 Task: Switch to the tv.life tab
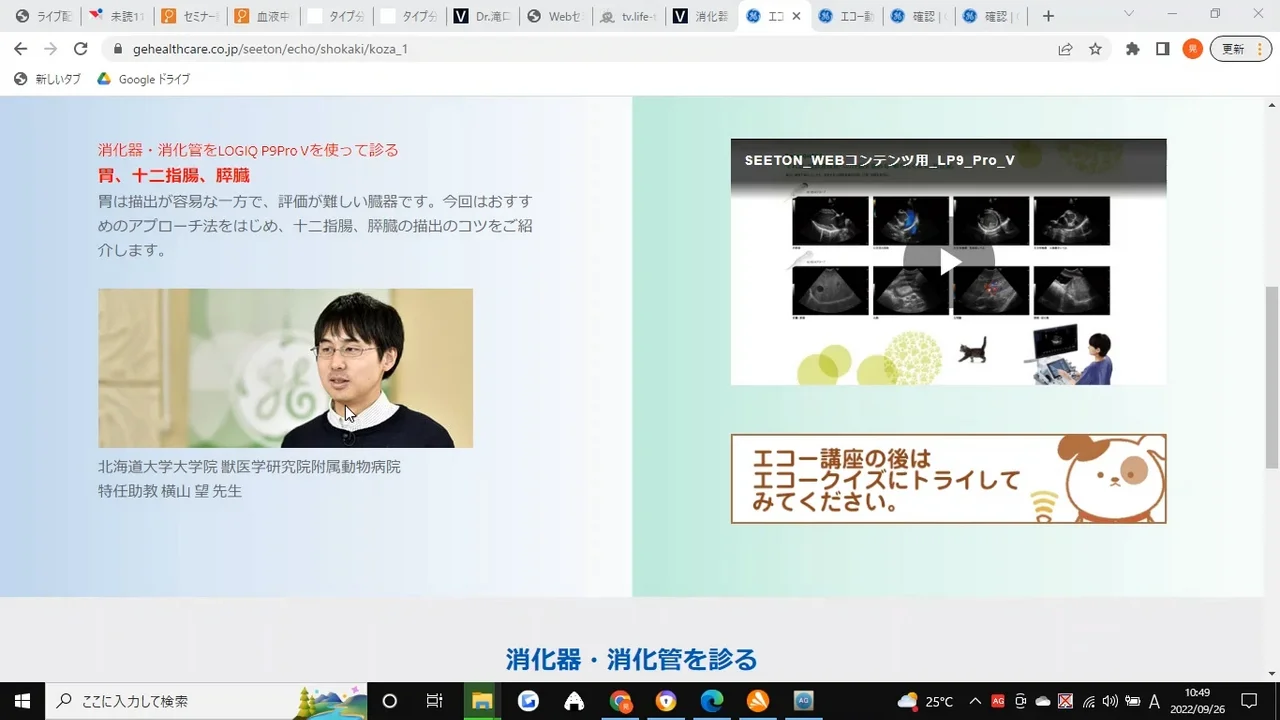[x=628, y=16]
